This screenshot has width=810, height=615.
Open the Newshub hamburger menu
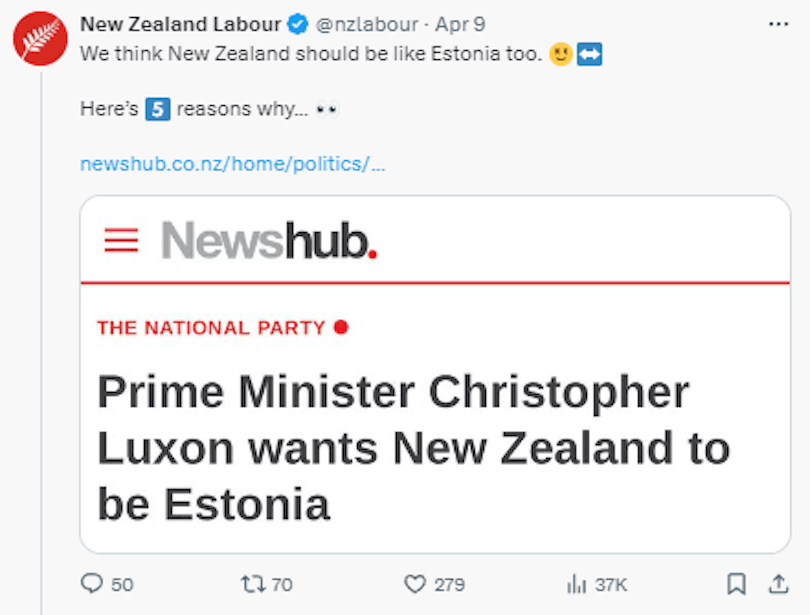(121, 240)
